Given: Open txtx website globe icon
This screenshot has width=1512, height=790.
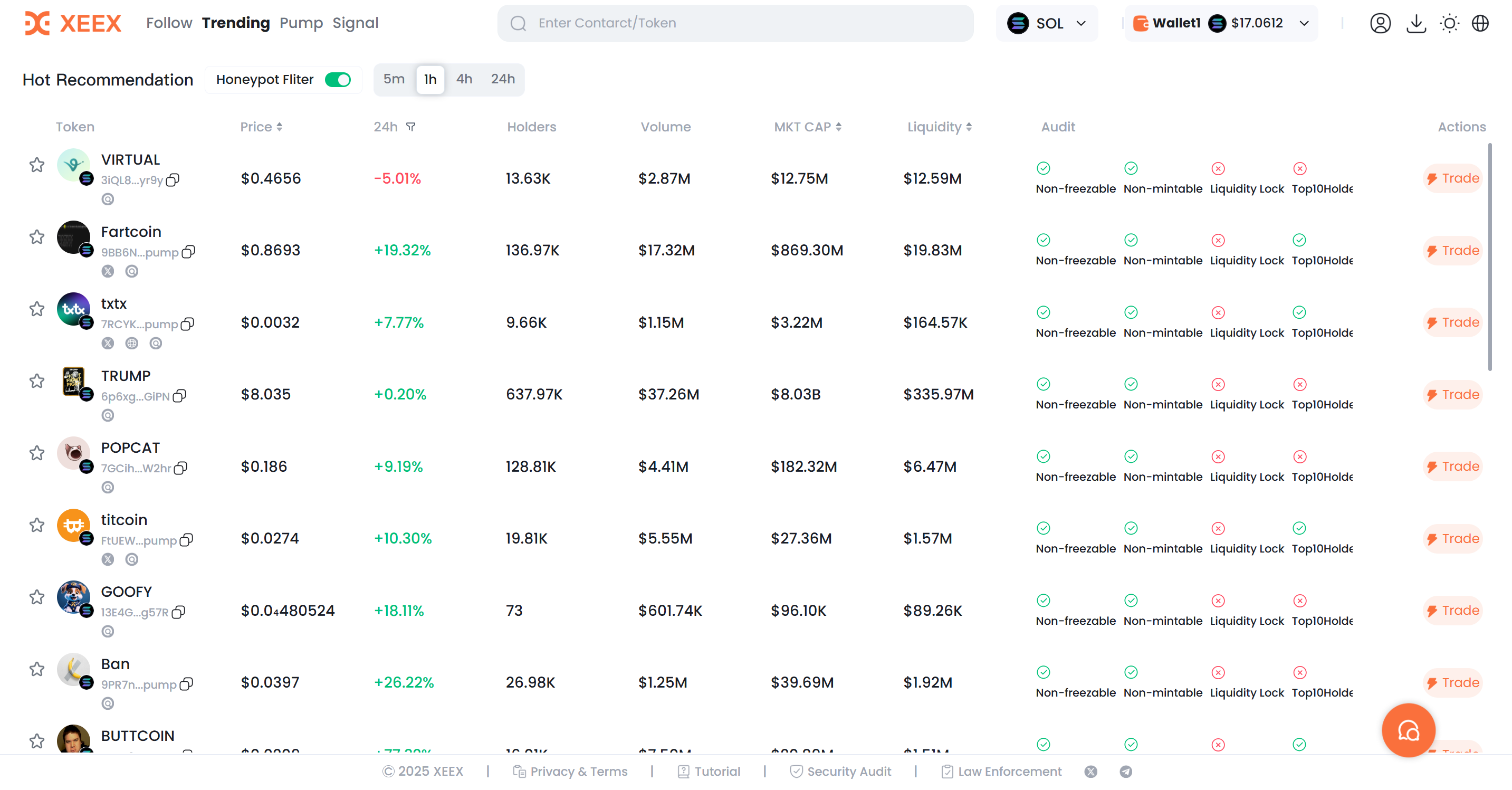Looking at the screenshot, I should (131, 344).
